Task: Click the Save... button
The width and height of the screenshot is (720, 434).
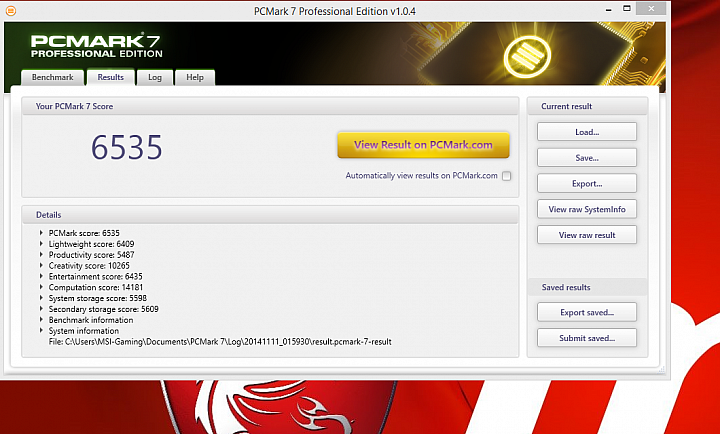Action: tap(587, 158)
